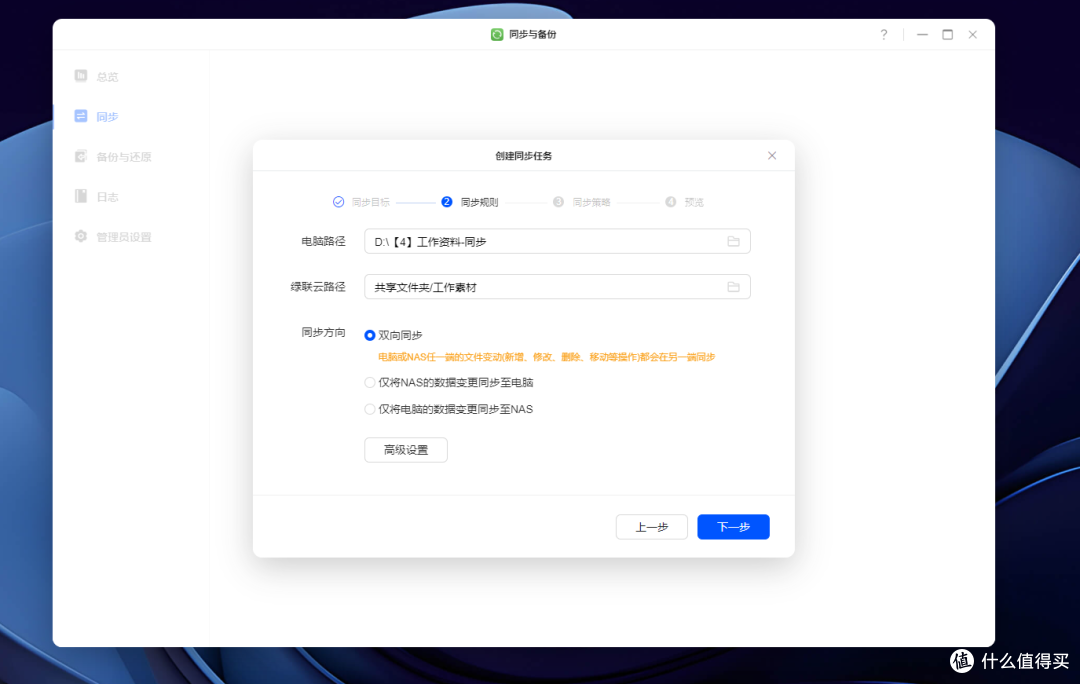Select 仅将NAS的数据变更同步至电脑 radio option
The width and height of the screenshot is (1080, 684).
tap(370, 382)
